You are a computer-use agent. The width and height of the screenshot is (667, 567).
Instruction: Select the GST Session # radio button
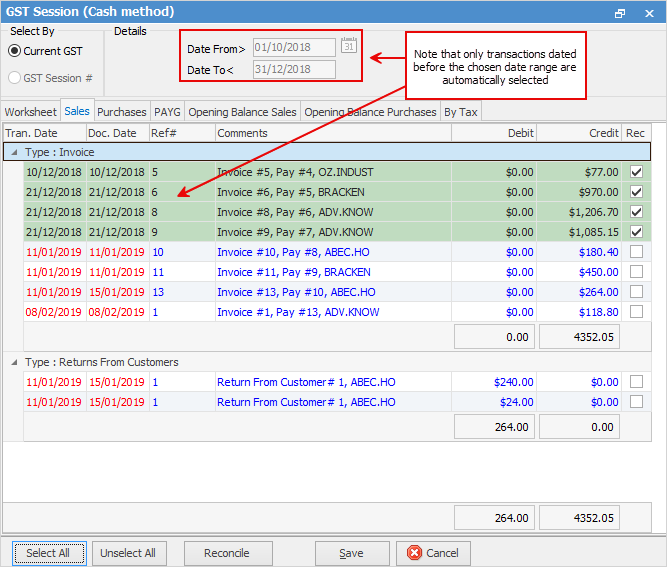coord(14,78)
